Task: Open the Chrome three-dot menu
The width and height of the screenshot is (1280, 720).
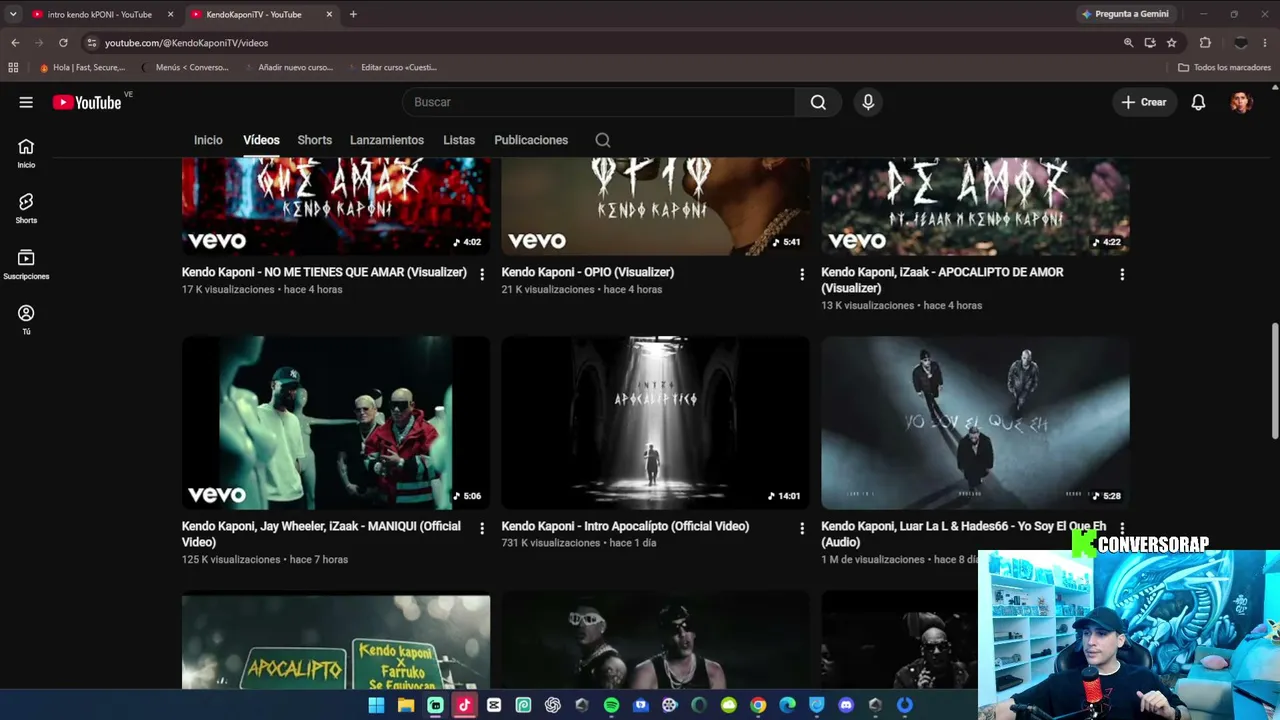Action: [1265, 43]
